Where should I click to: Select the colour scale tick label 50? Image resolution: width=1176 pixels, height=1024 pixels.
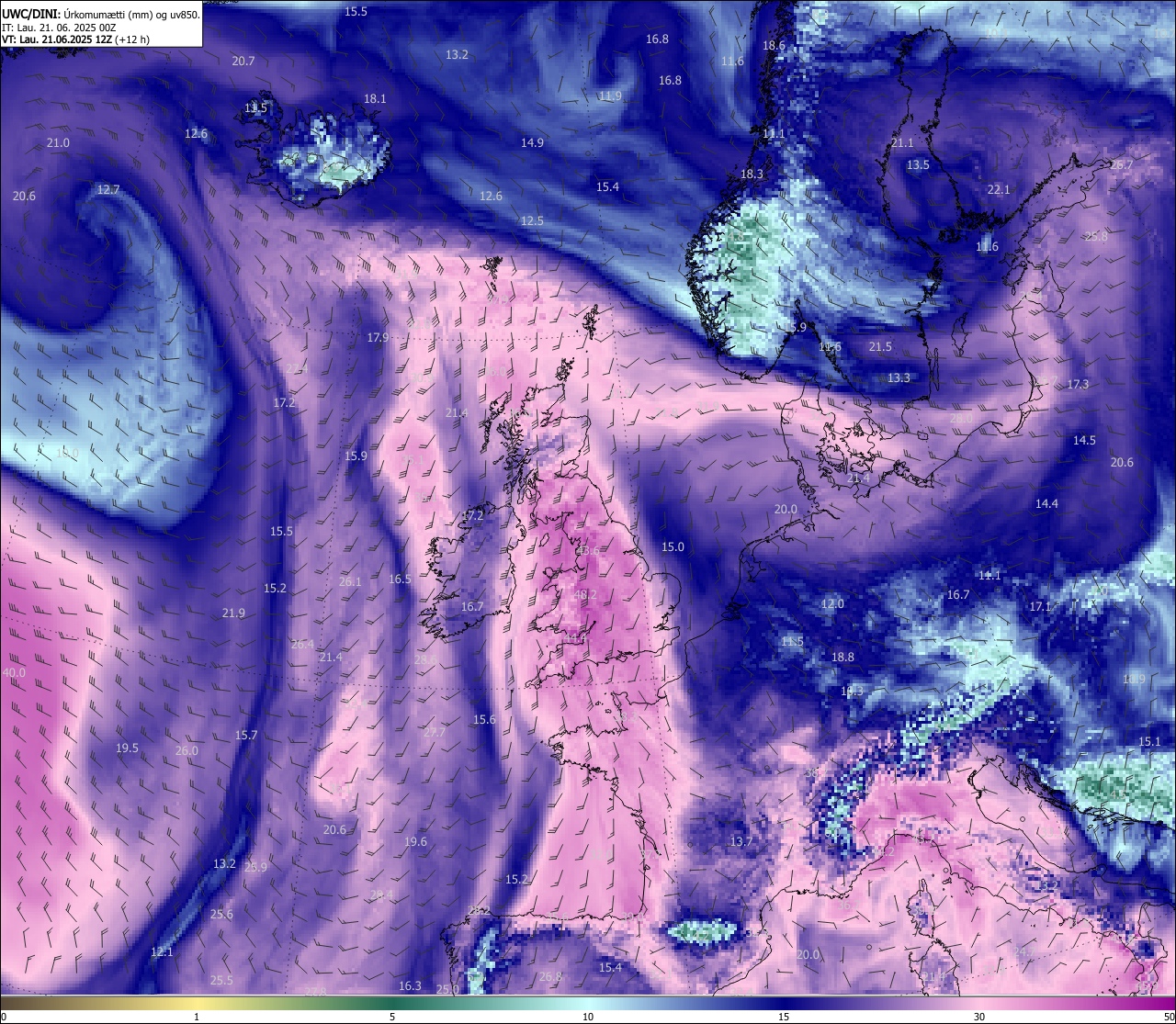click(x=1169, y=1017)
